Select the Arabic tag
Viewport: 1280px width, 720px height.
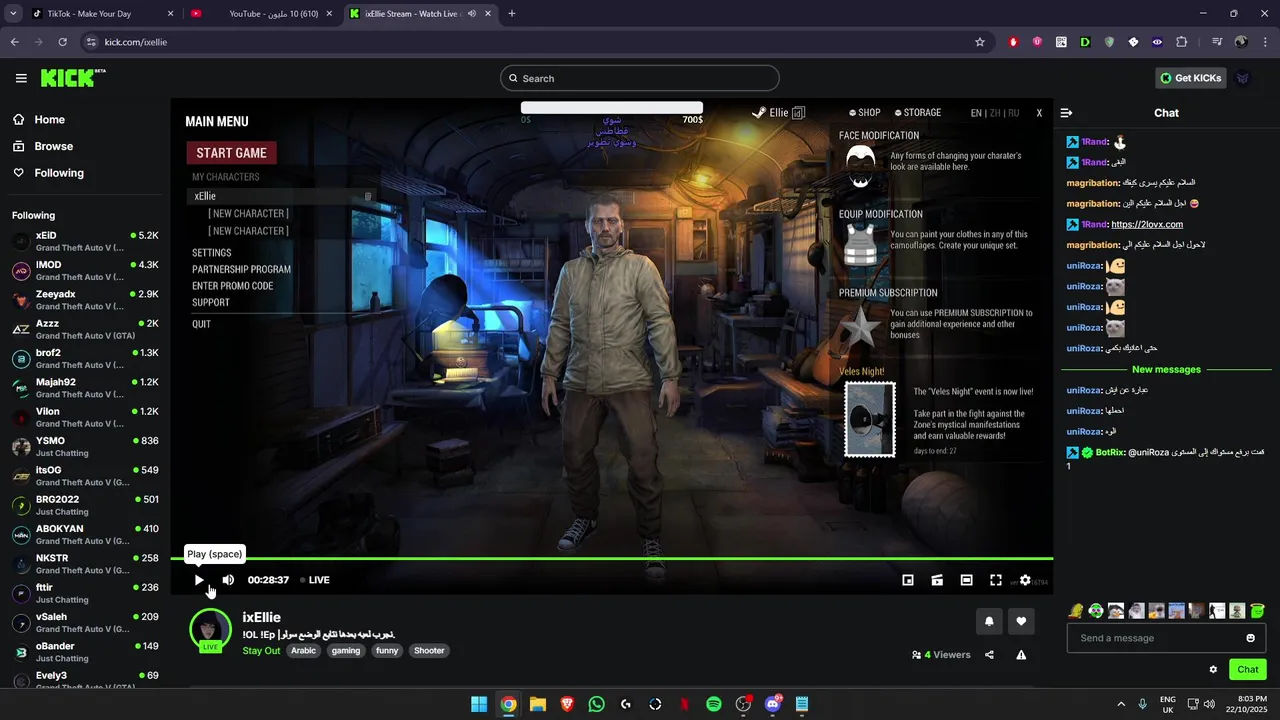tap(303, 651)
